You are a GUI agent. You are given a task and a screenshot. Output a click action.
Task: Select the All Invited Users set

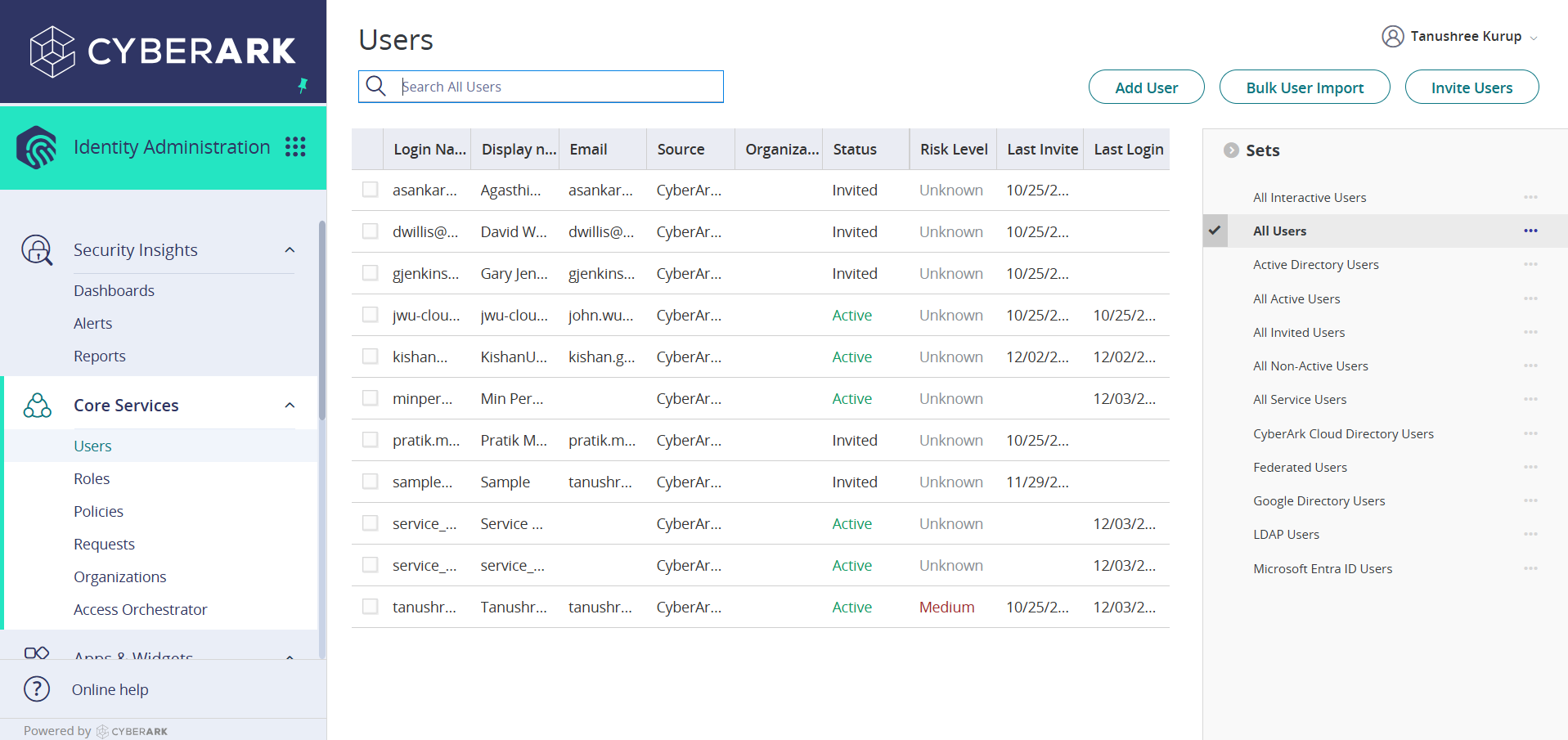point(1299,332)
